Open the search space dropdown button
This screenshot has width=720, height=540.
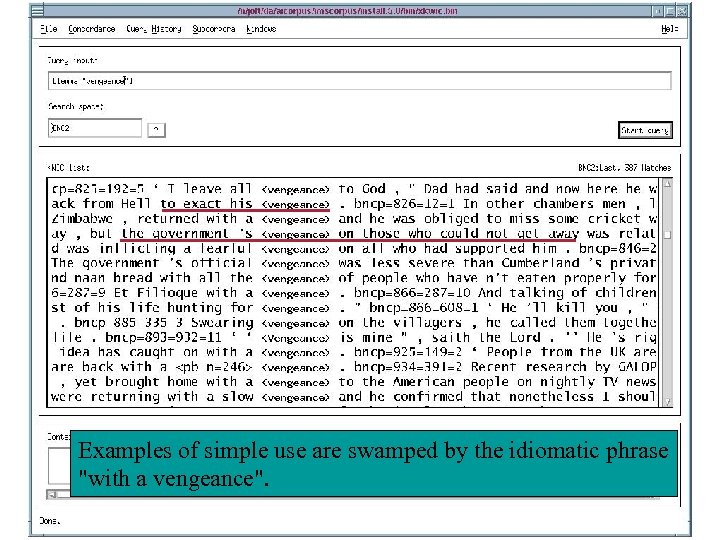click(x=156, y=130)
